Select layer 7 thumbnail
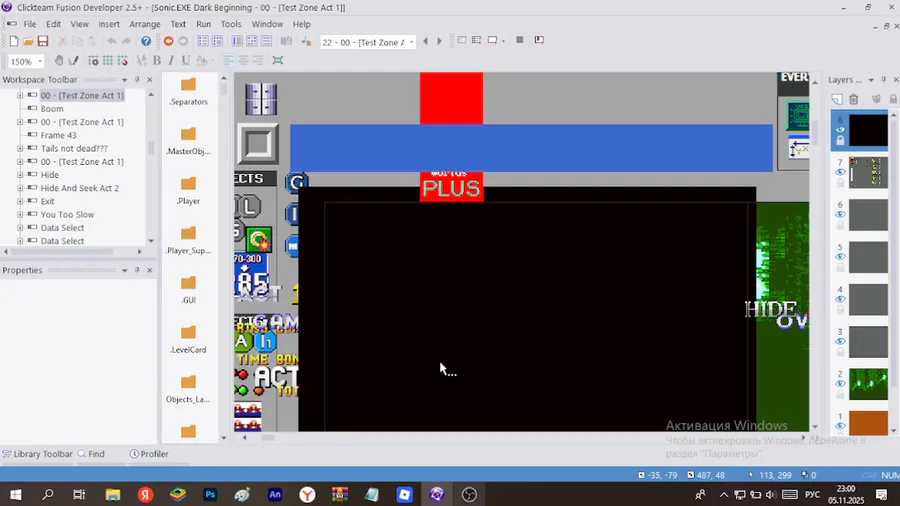Screen dimensions: 900x506 (868, 172)
